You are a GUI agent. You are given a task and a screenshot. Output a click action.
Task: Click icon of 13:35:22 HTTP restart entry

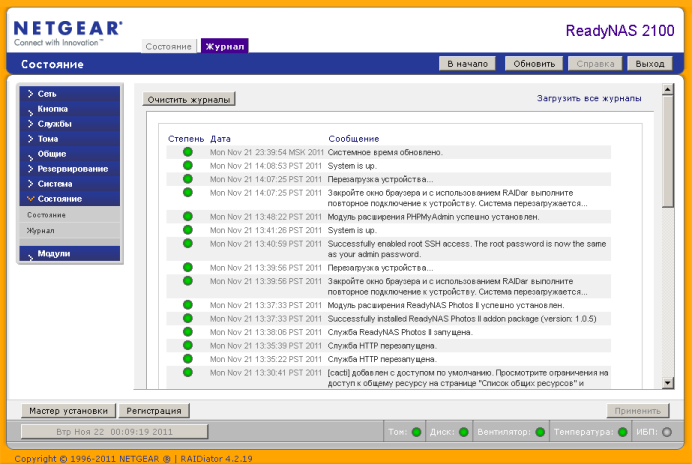coord(188,358)
